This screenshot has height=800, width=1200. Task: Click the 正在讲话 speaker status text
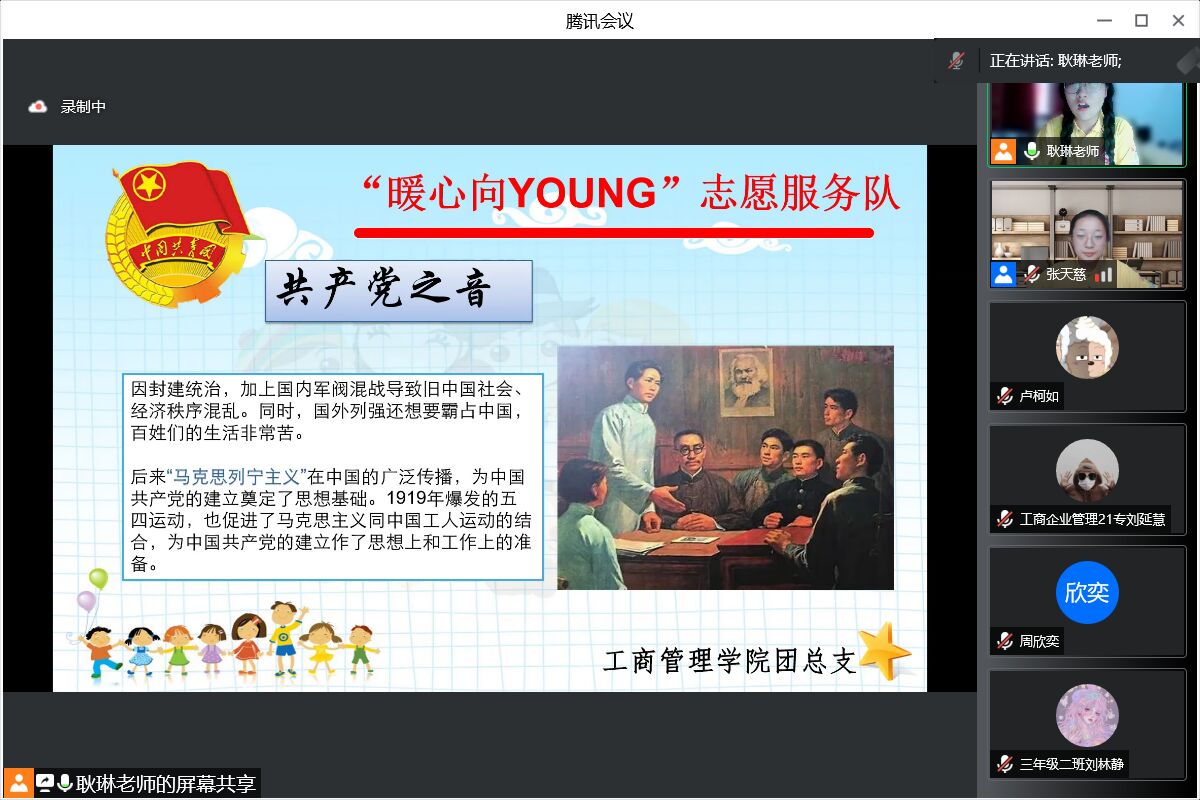point(1055,61)
